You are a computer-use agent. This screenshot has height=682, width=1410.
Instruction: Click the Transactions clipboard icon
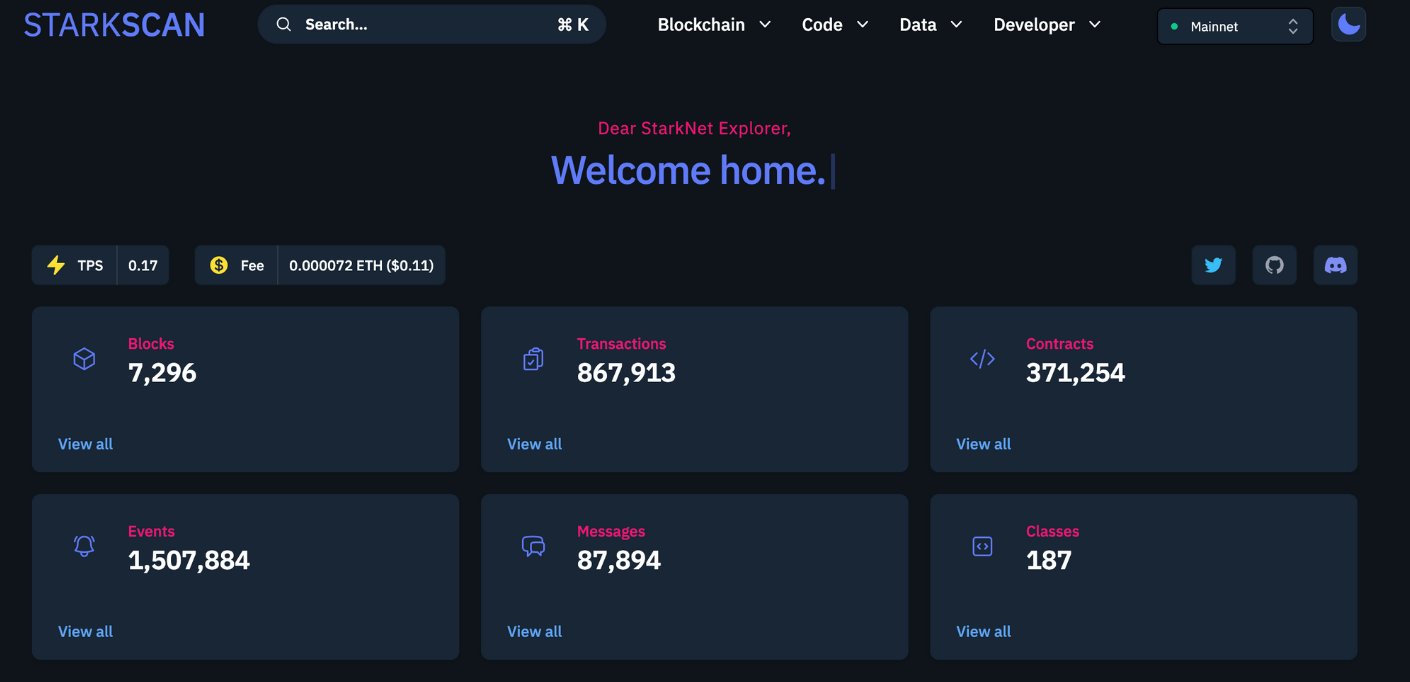click(533, 359)
